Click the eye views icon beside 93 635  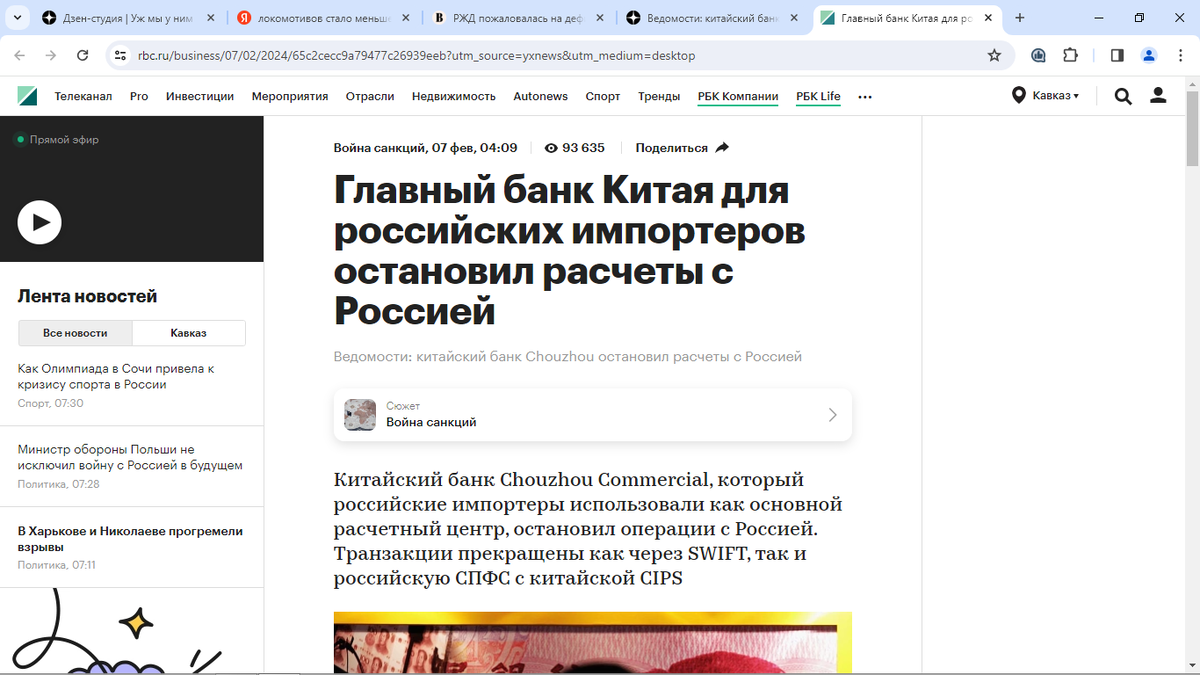(551, 148)
